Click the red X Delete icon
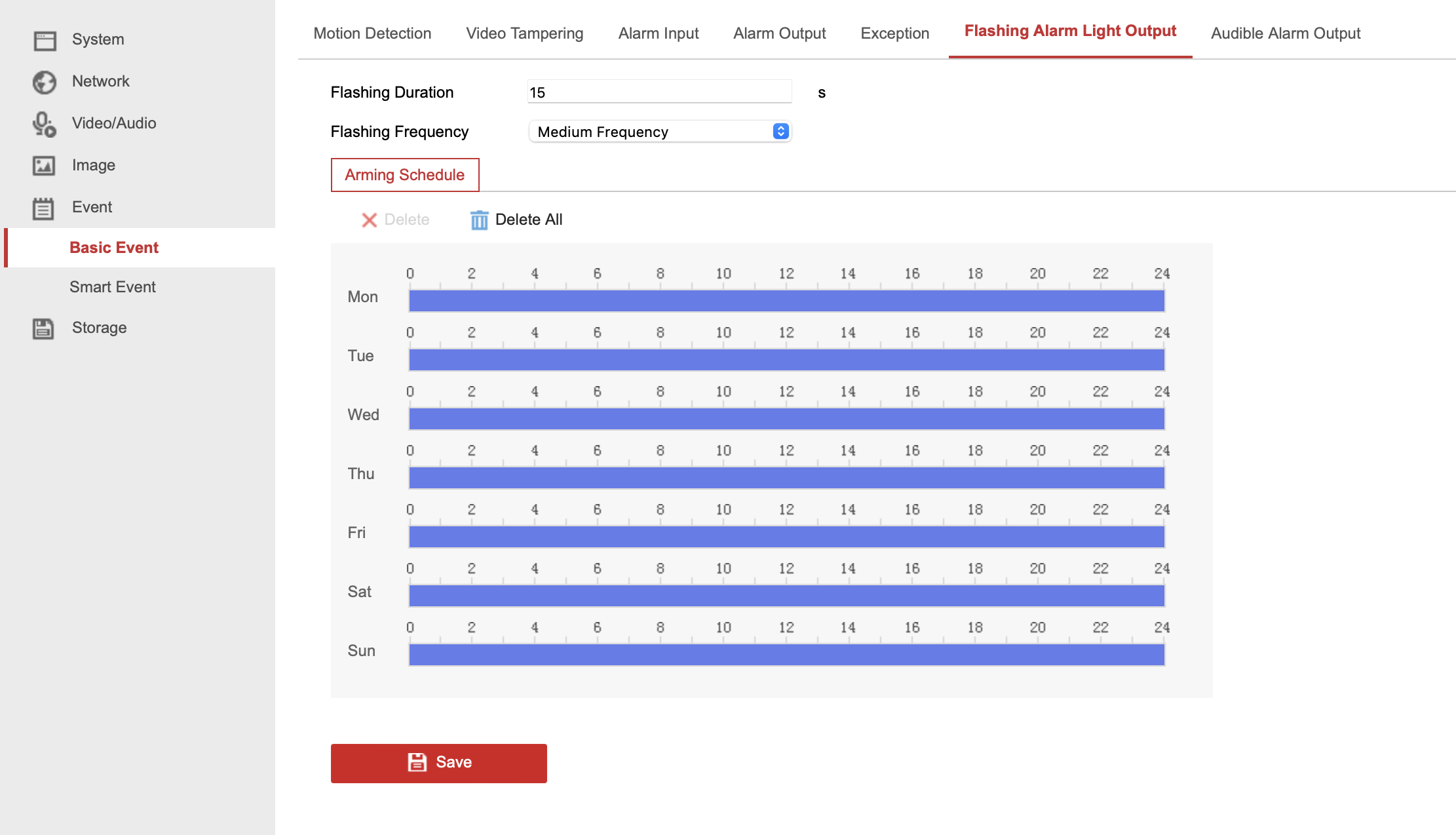 369,220
